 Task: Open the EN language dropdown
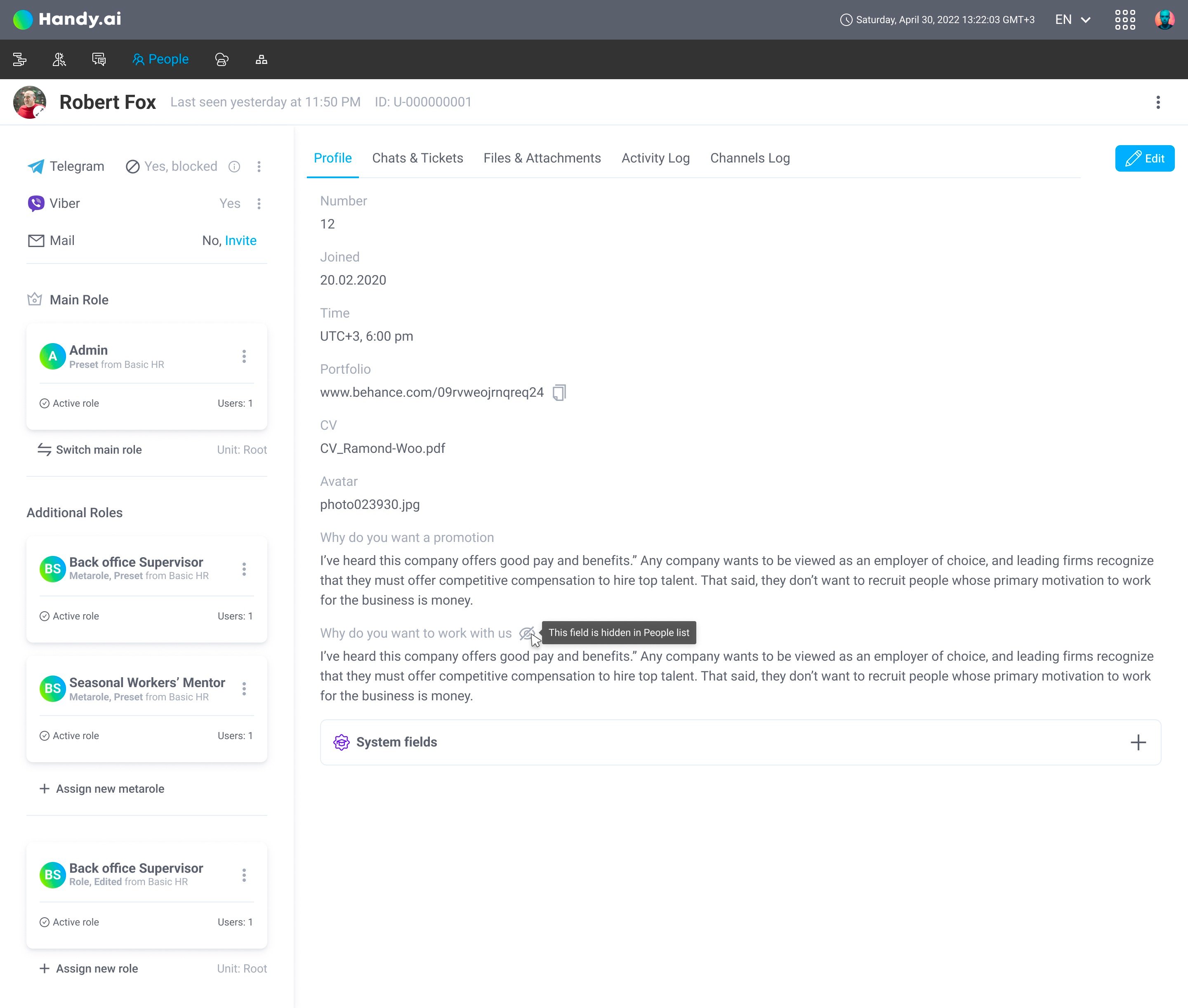point(1072,20)
